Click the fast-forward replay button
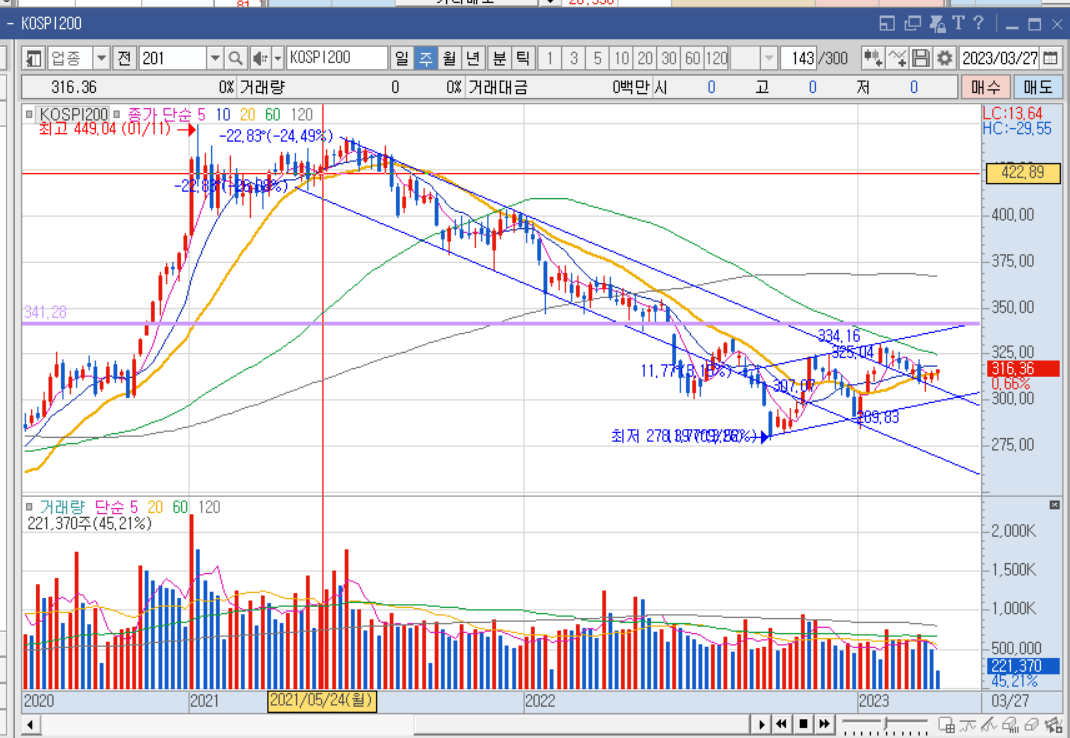 coord(824,724)
